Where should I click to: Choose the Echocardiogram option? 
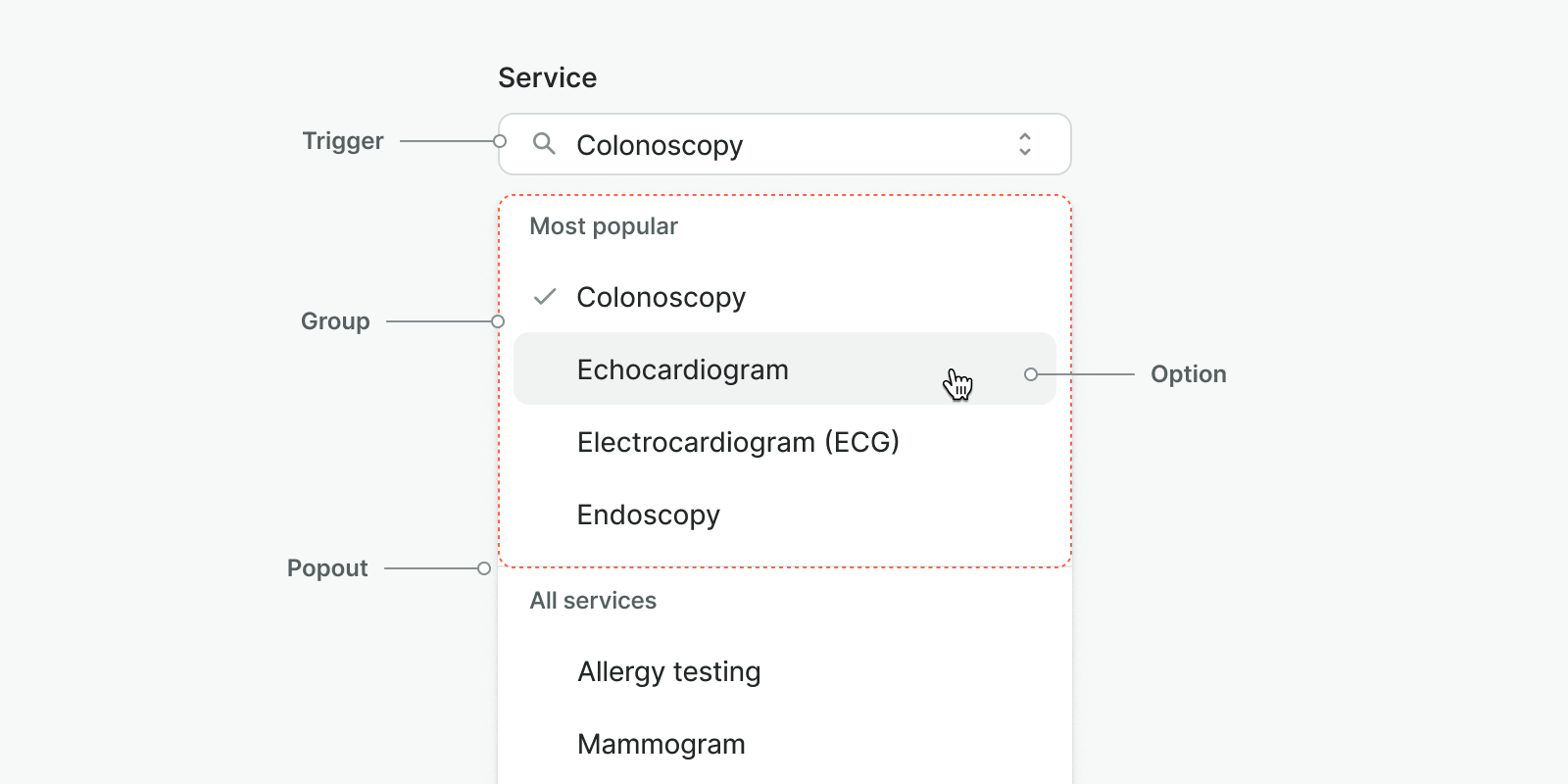pyautogui.click(x=784, y=369)
